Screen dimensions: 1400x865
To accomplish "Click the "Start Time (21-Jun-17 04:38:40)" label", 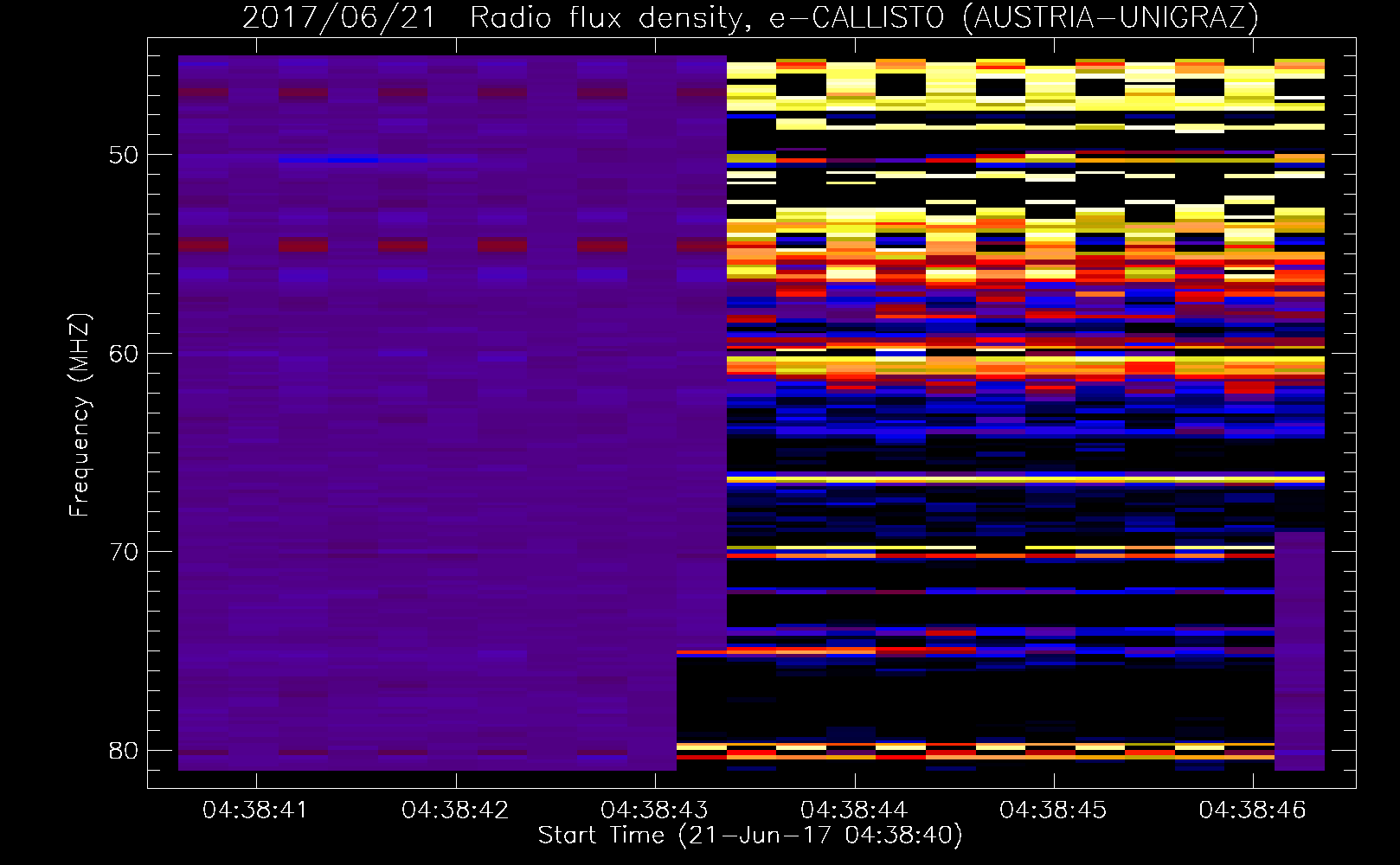I will (750, 836).
